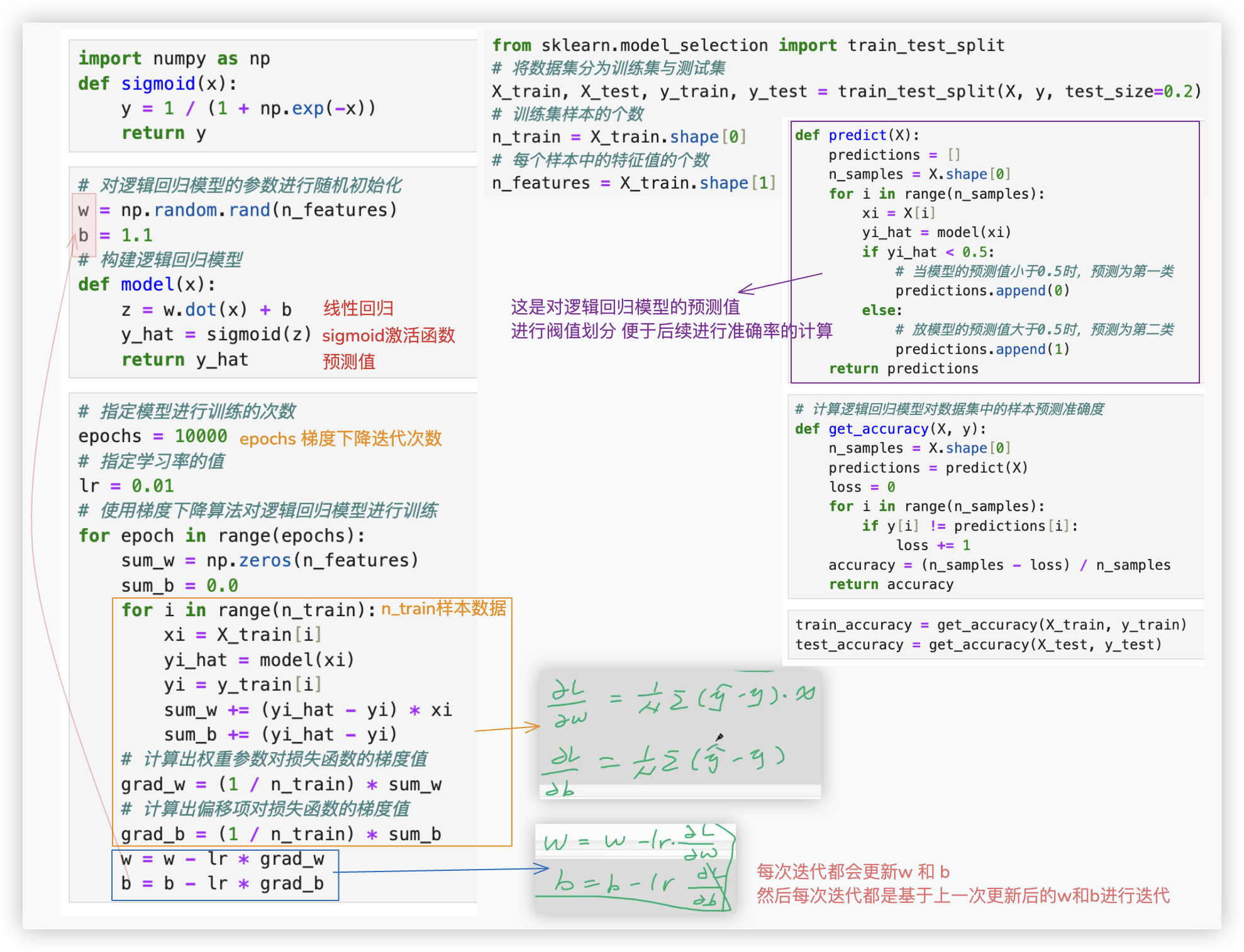This screenshot has height=952, width=1244.
Task: Click the 'import numpy as np' line
Action: point(174,58)
